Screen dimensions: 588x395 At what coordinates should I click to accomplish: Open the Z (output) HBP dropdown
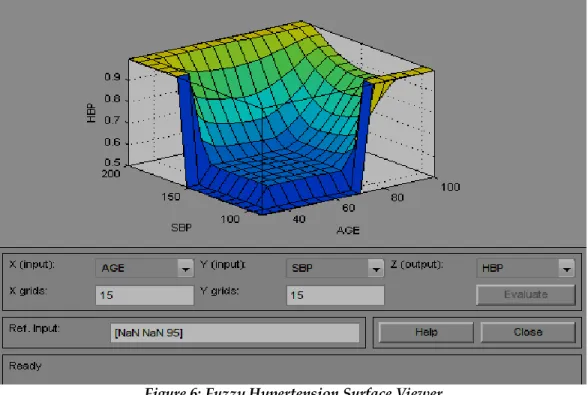pos(526,268)
